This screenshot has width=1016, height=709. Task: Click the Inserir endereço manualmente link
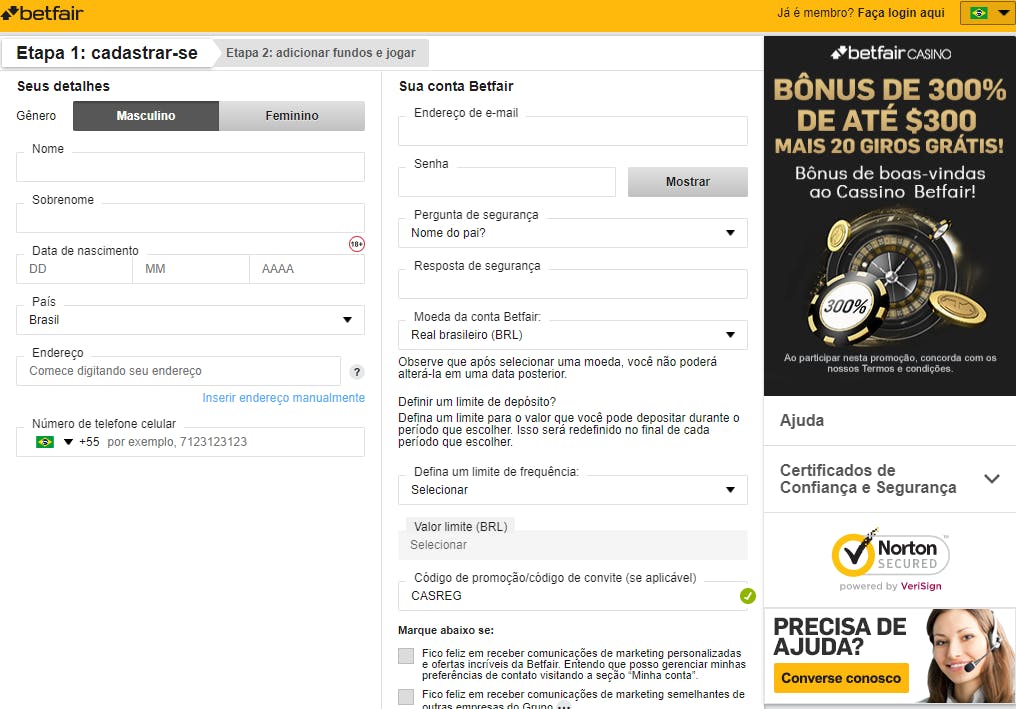(x=283, y=398)
